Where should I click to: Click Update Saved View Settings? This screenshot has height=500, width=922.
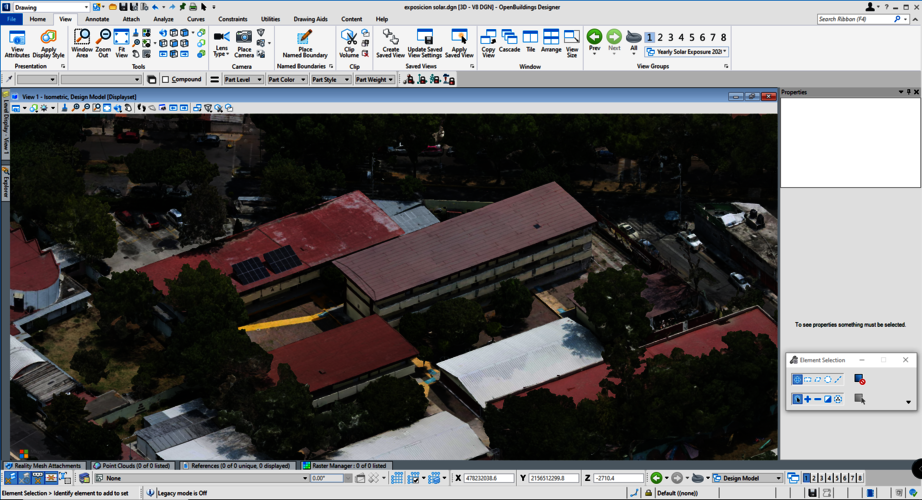coord(425,44)
